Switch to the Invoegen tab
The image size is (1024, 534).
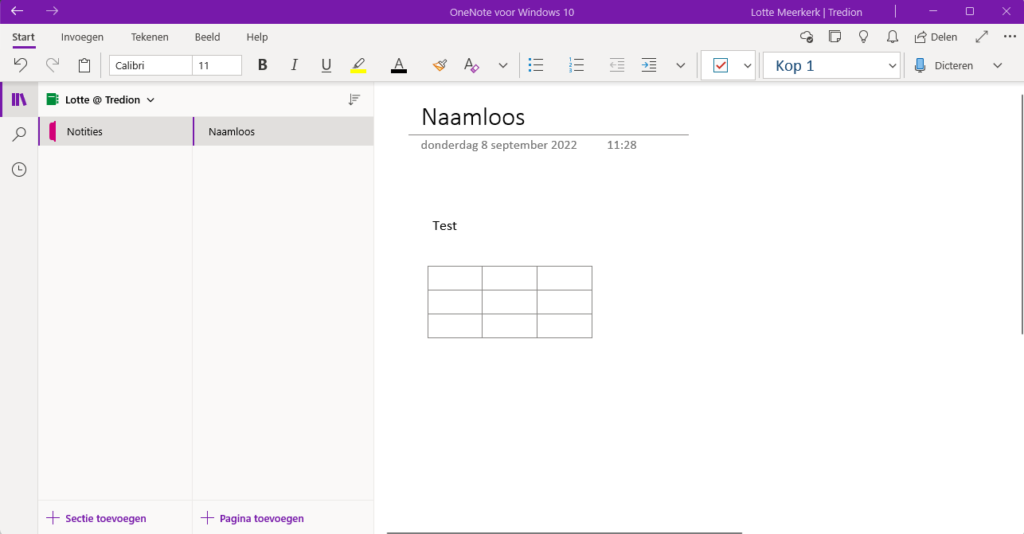[82, 37]
